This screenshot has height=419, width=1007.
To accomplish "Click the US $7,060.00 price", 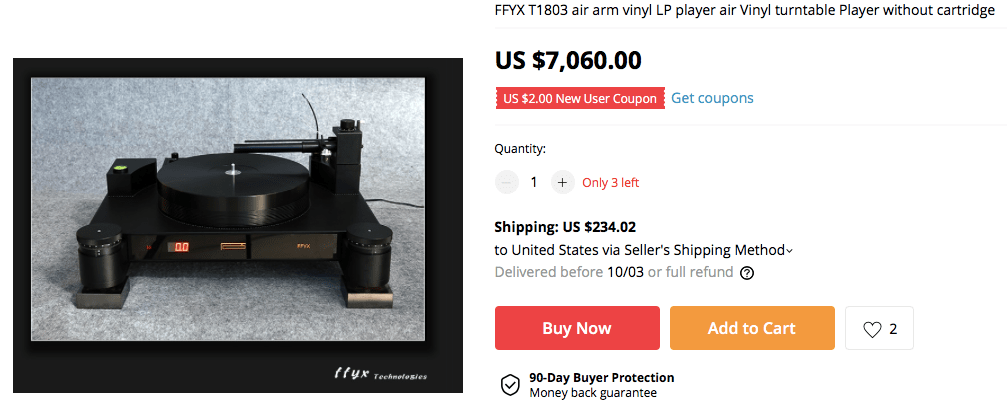I will click(x=568, y=60).
